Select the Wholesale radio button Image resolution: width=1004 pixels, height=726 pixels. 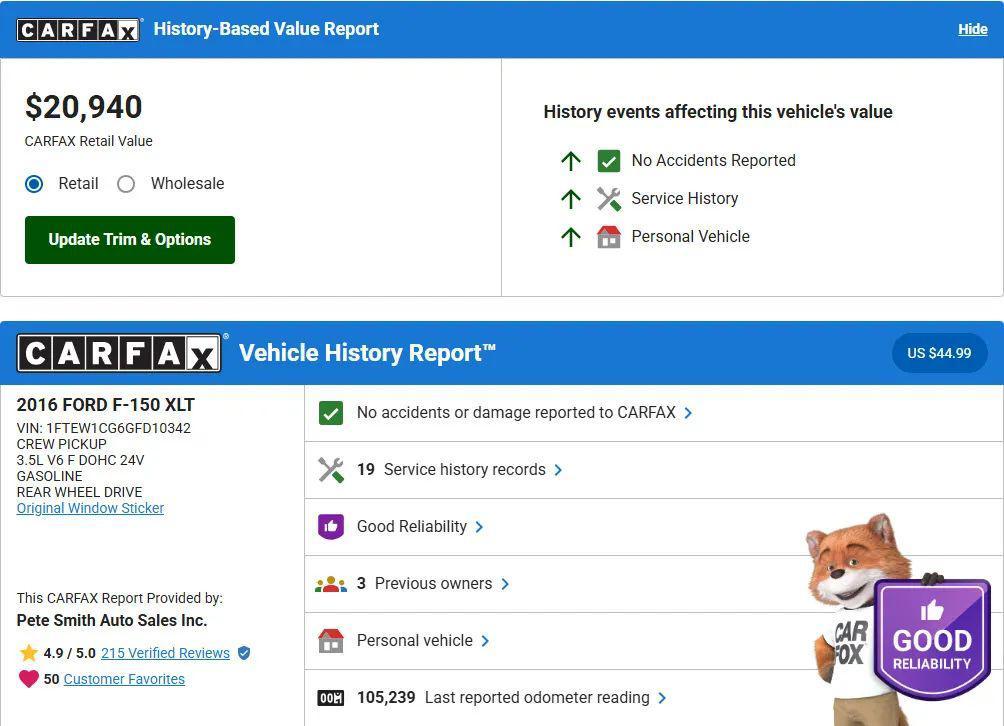coord(127,184)
